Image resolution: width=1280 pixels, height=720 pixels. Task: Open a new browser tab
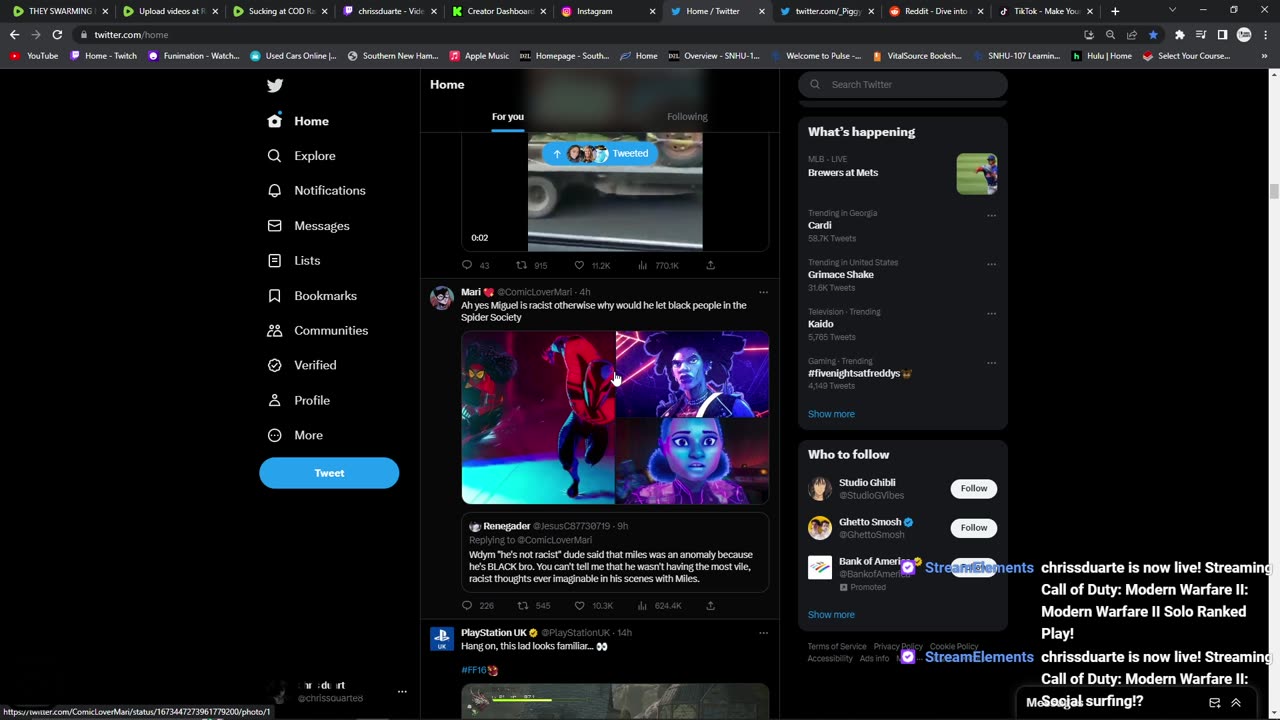coord(1115,11)
